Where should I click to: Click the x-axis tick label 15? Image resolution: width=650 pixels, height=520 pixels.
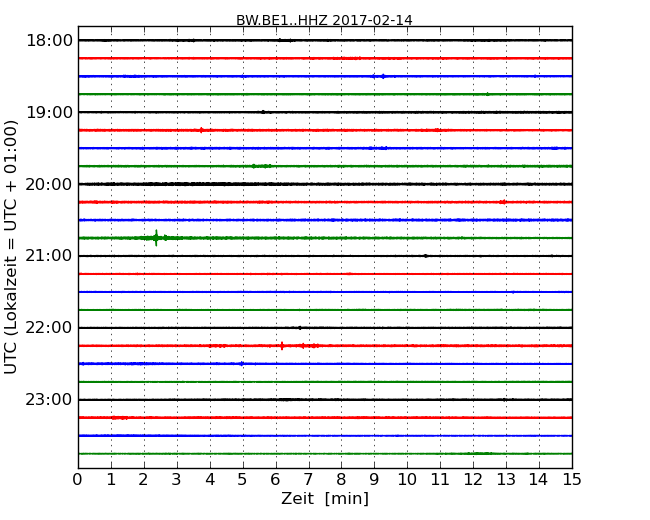pyautogui.click(x=572, y=480)
